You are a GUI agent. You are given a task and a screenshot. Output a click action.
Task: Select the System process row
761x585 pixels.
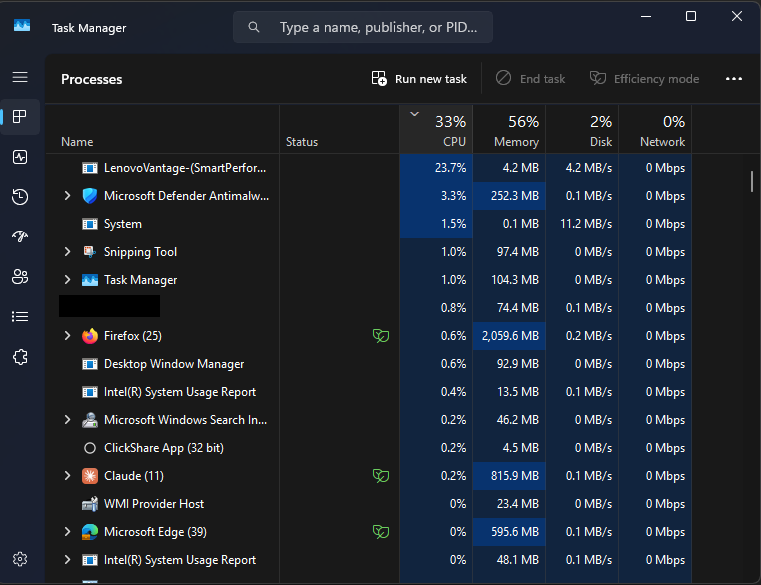[369, 224]
